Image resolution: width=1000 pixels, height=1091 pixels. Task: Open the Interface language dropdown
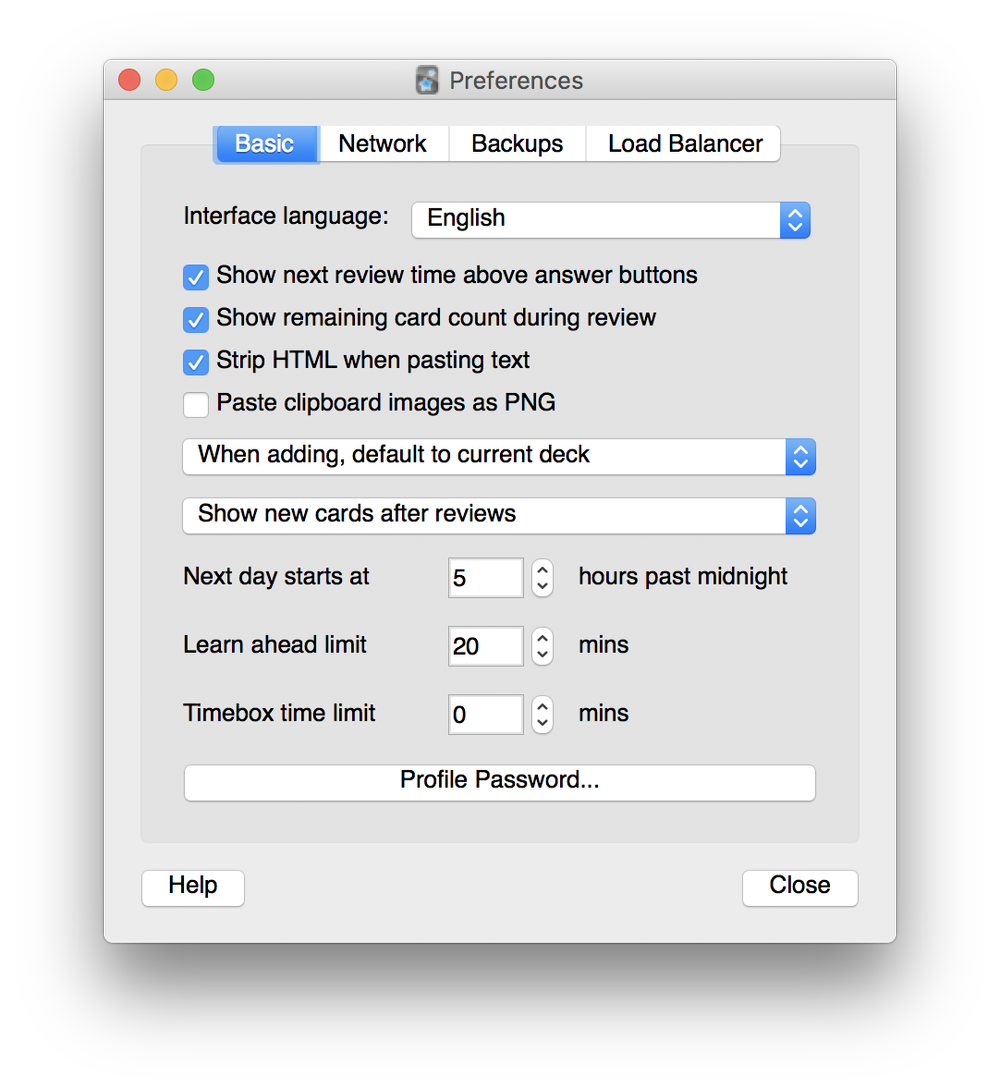(610, 220)
